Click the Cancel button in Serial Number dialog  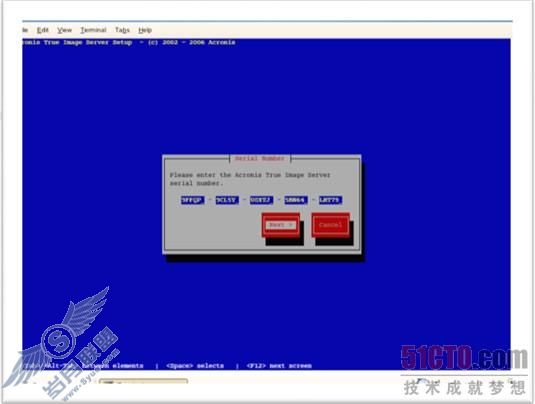pyautogui.click(x=330, y=225)
